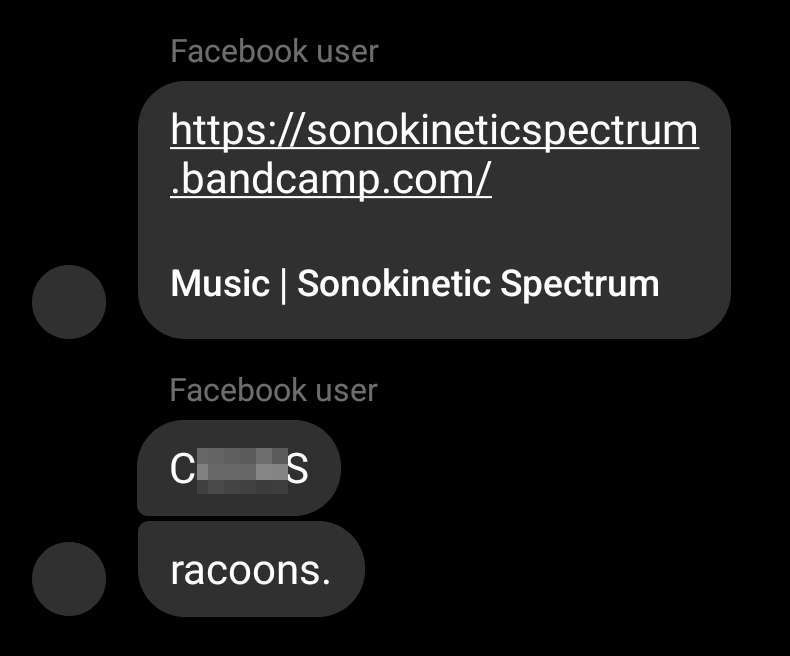Image resolution: width=790 pixels, height=656 pixels.
Task: Click the pixelated part of the censored message
Action: coord(242,469)
